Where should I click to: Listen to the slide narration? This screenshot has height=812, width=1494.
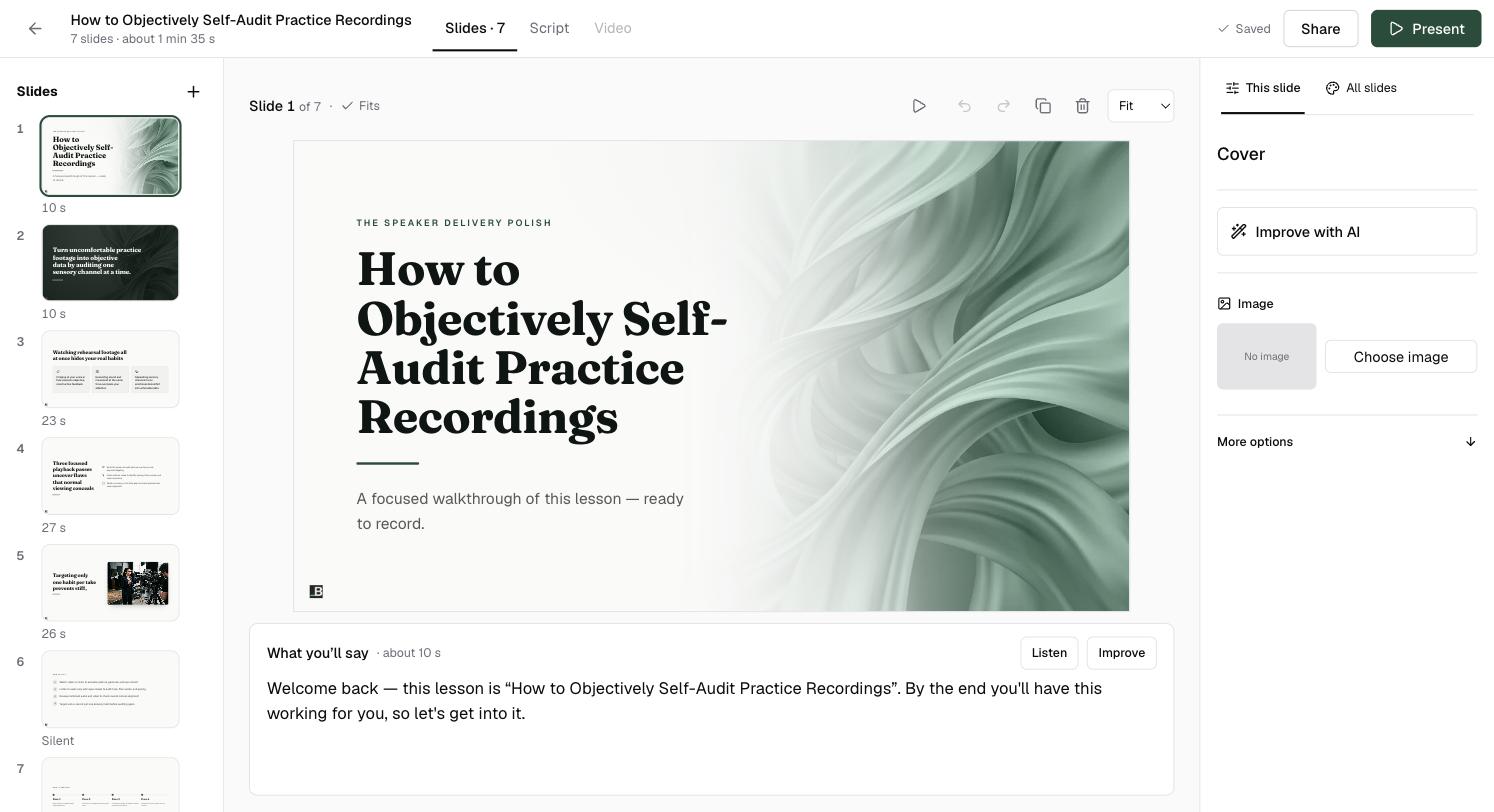[1049, 653]
